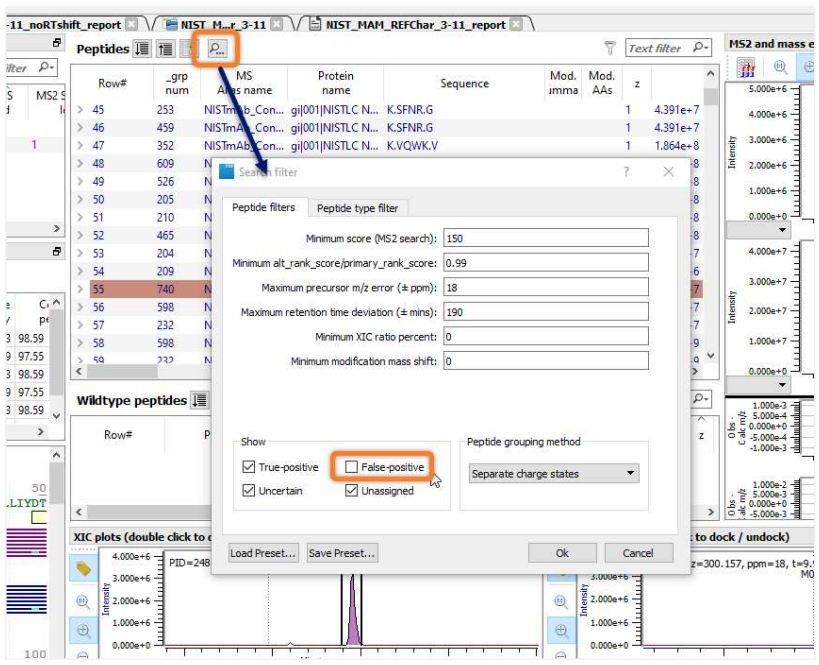This screenshot has height=665, width=819.
Task: Expand peptide row 46
Action: tap(80, 127)
